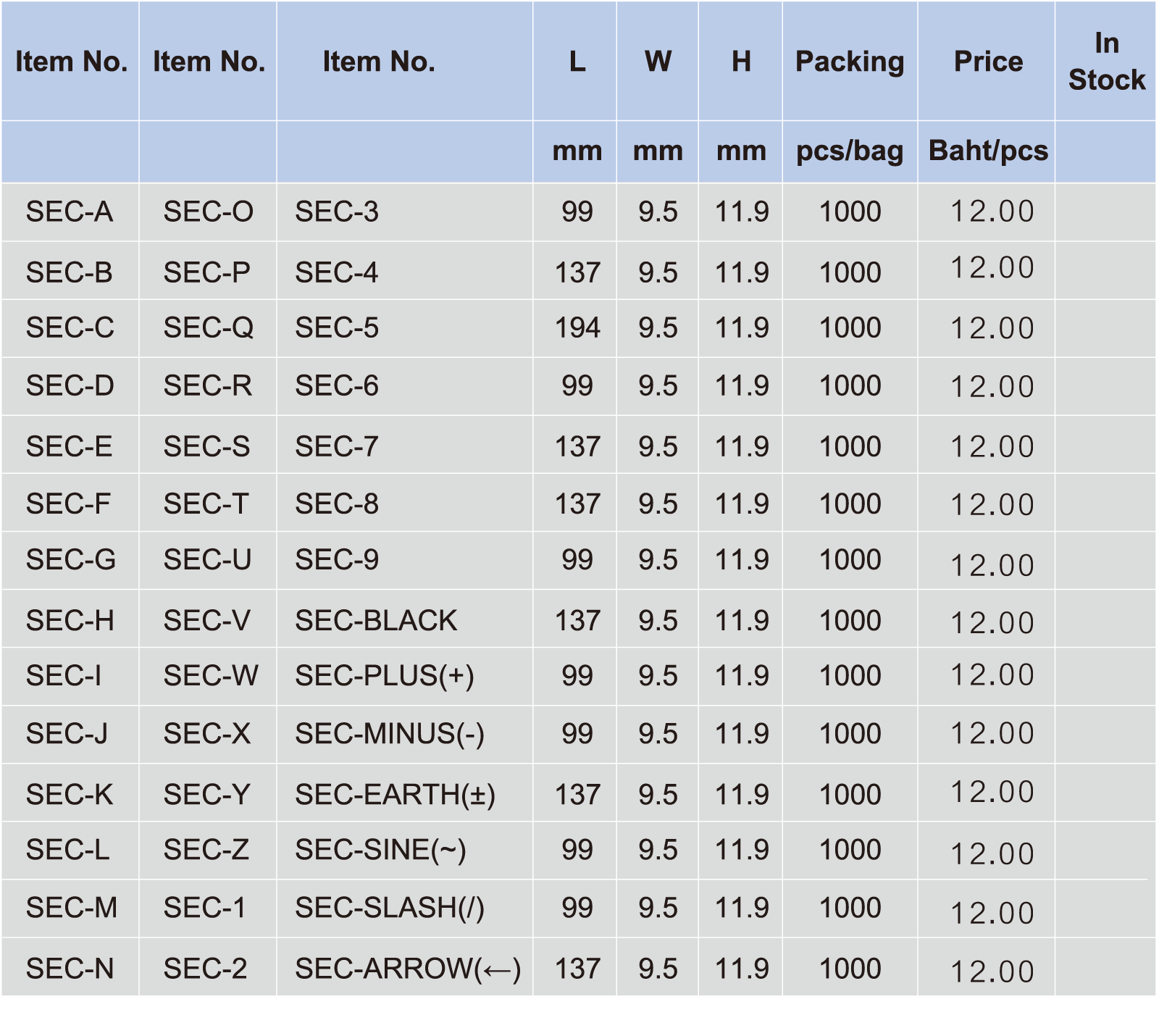The image size is (1159, 1036).
Task: Click the Baht/pcs unit header cell
Action: (x=988, y=151)
